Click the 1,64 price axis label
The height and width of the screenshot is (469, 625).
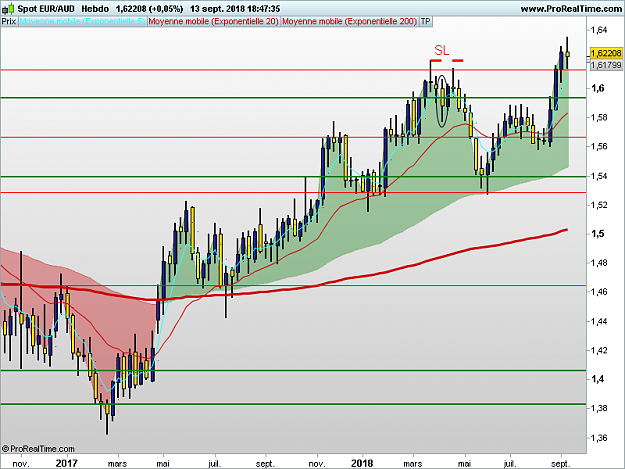(x=599, y=30)
